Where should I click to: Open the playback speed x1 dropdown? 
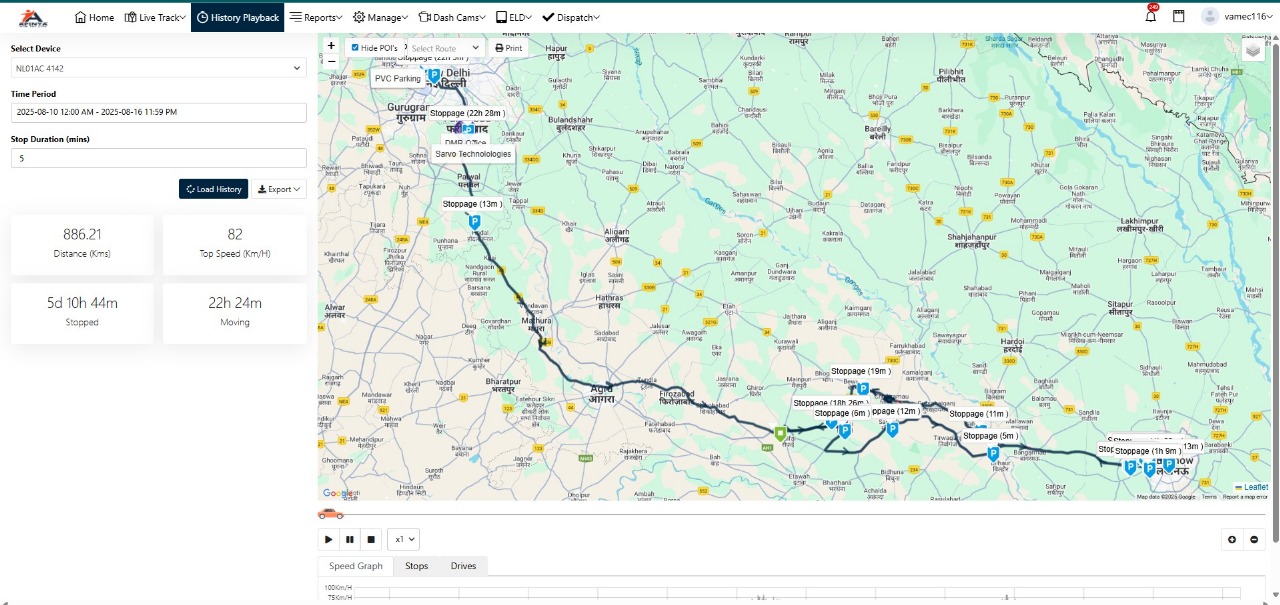[404, 539]
